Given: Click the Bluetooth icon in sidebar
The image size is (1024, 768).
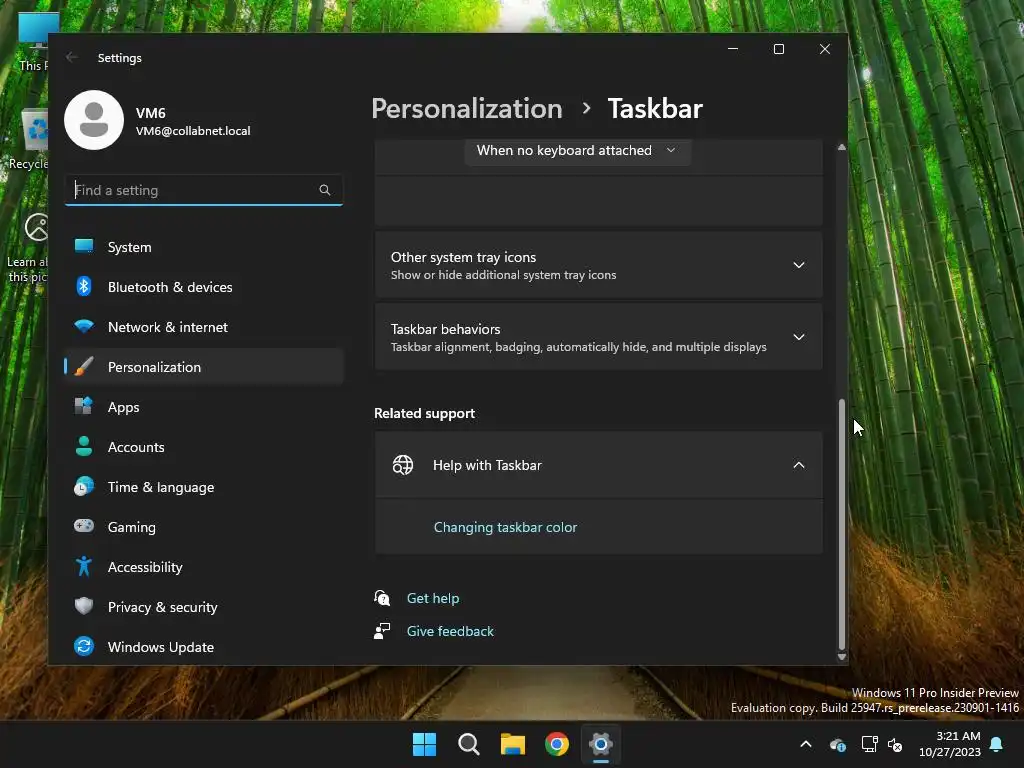Looking at the screenshot, I should click(84, 286).
